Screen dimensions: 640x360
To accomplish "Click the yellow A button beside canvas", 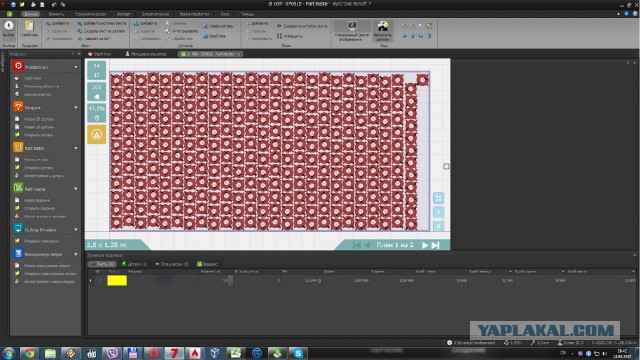I will [96, 134].
